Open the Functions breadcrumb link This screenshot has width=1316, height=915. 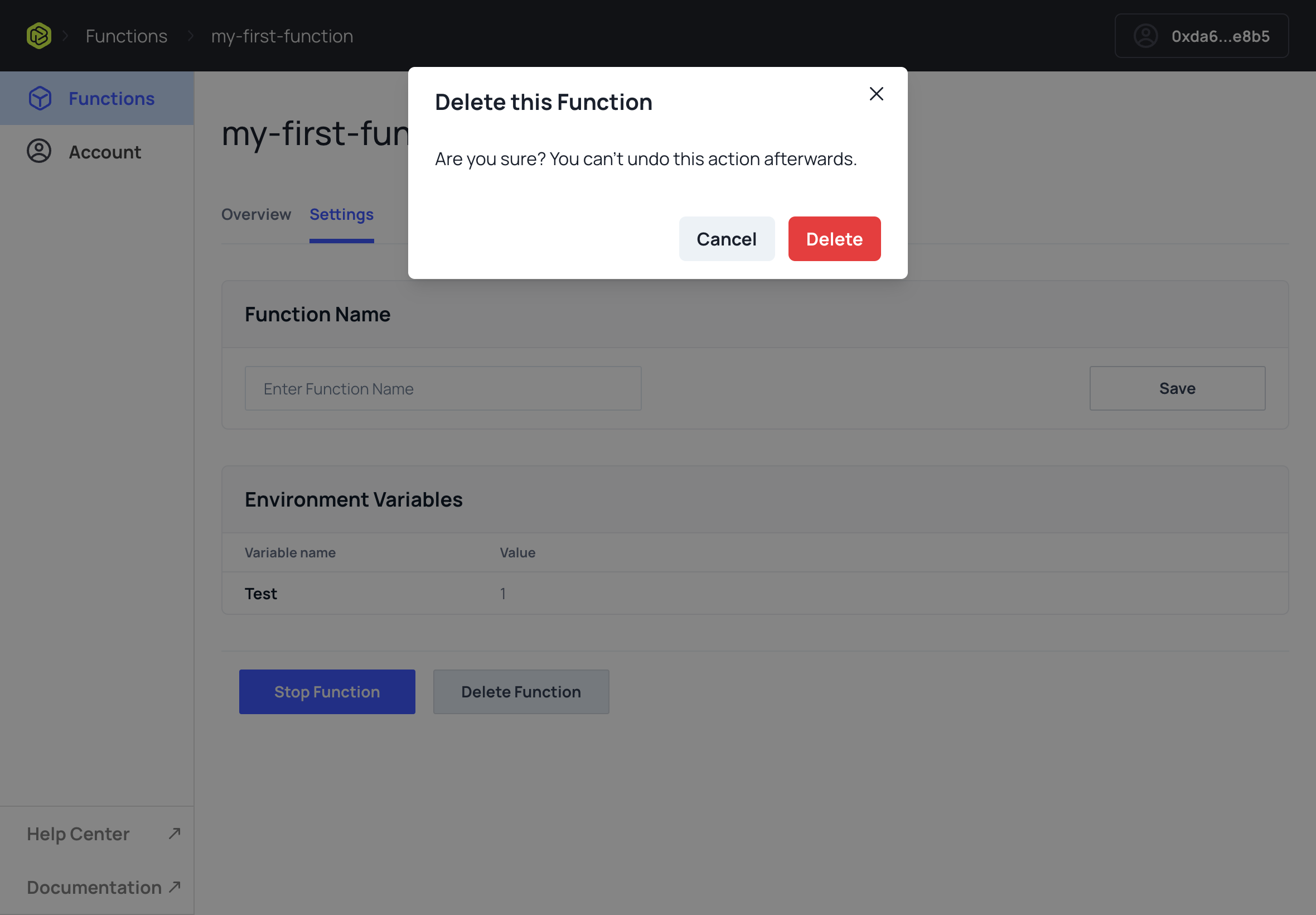pos(127,36)
